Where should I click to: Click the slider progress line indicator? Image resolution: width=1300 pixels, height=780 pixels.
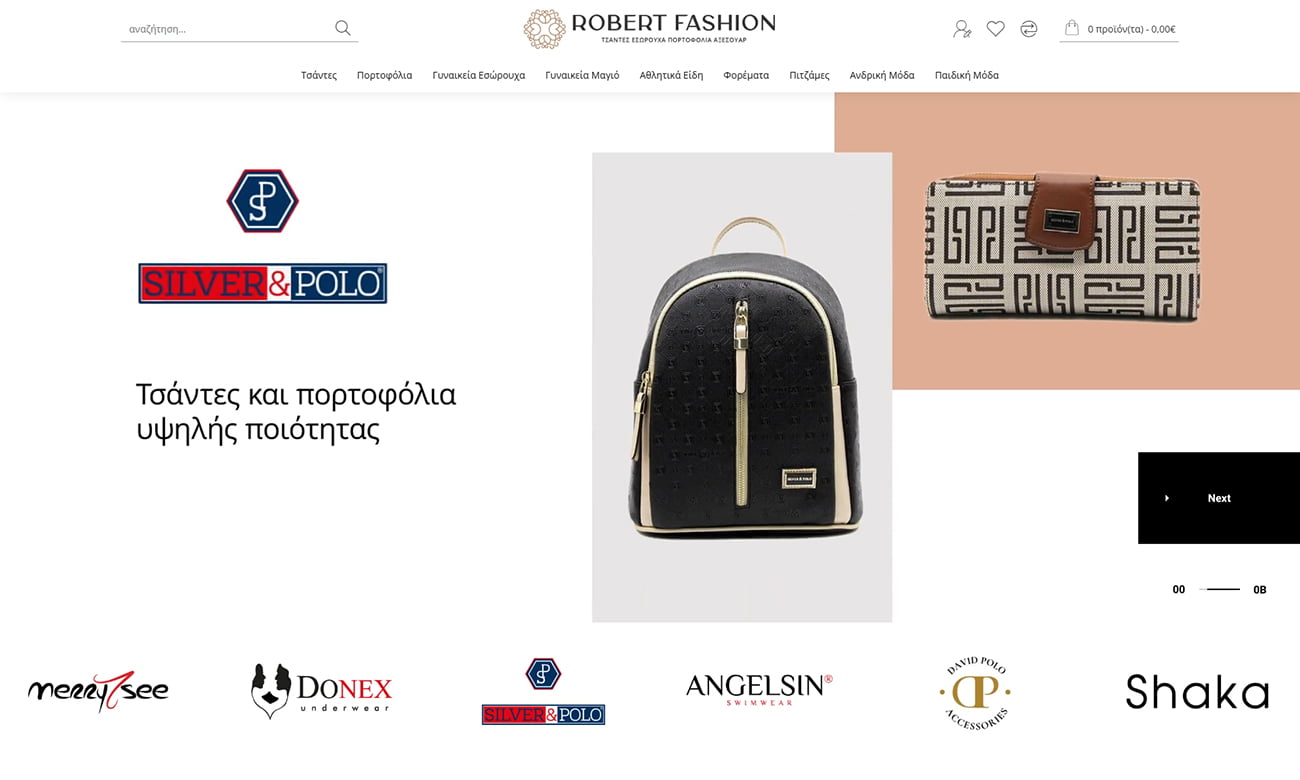1220,589
